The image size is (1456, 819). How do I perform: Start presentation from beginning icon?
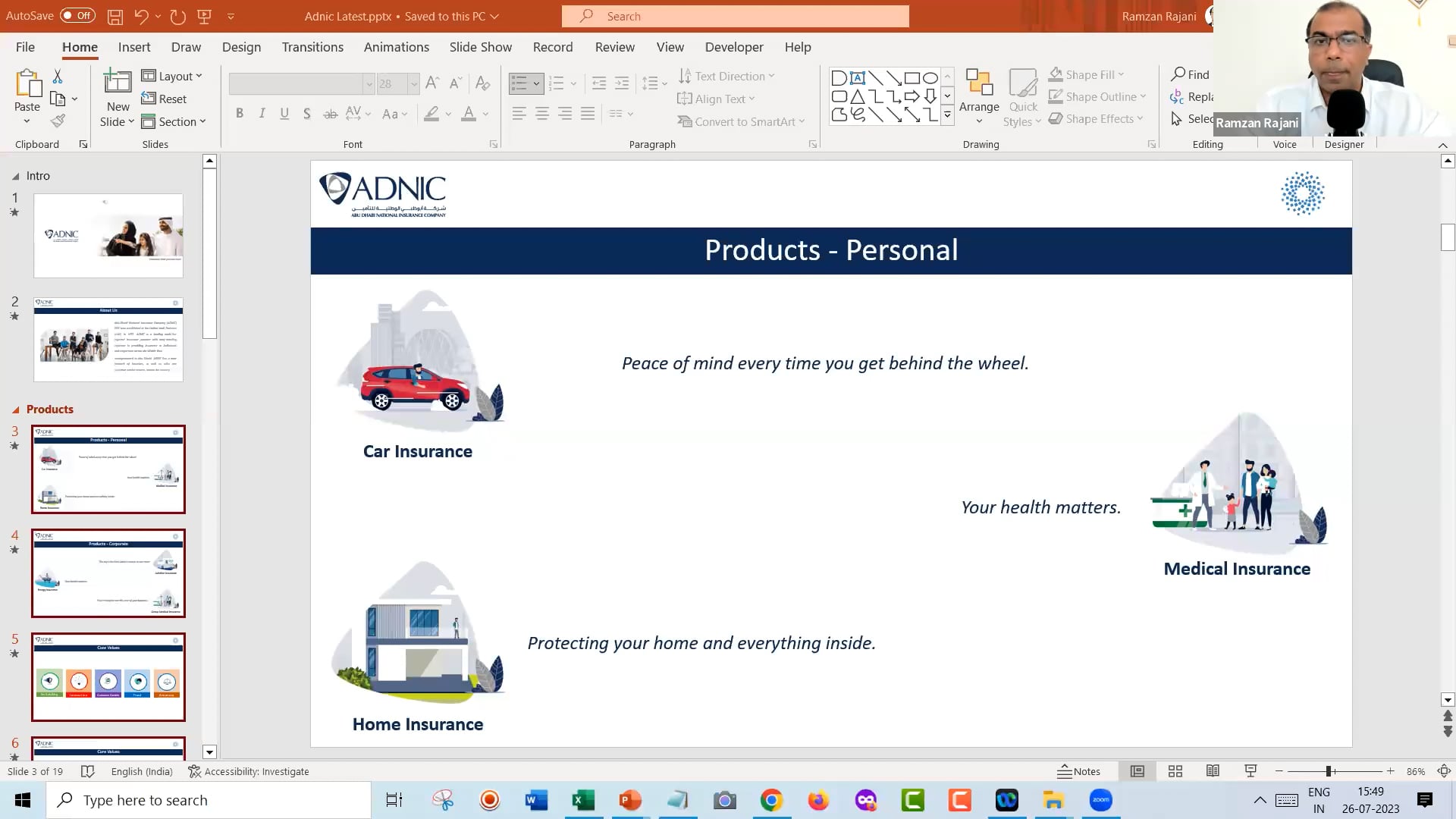click(204, 16)
